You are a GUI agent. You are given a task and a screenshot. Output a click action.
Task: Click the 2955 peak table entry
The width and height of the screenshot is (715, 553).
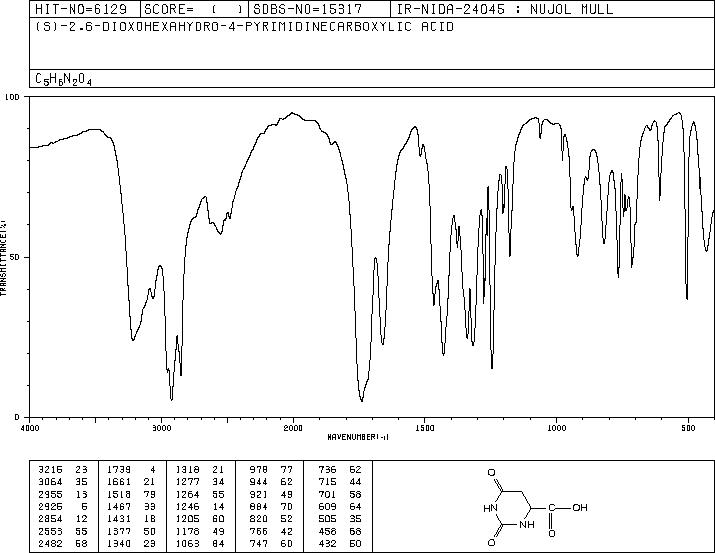click(x=50, y=494)
